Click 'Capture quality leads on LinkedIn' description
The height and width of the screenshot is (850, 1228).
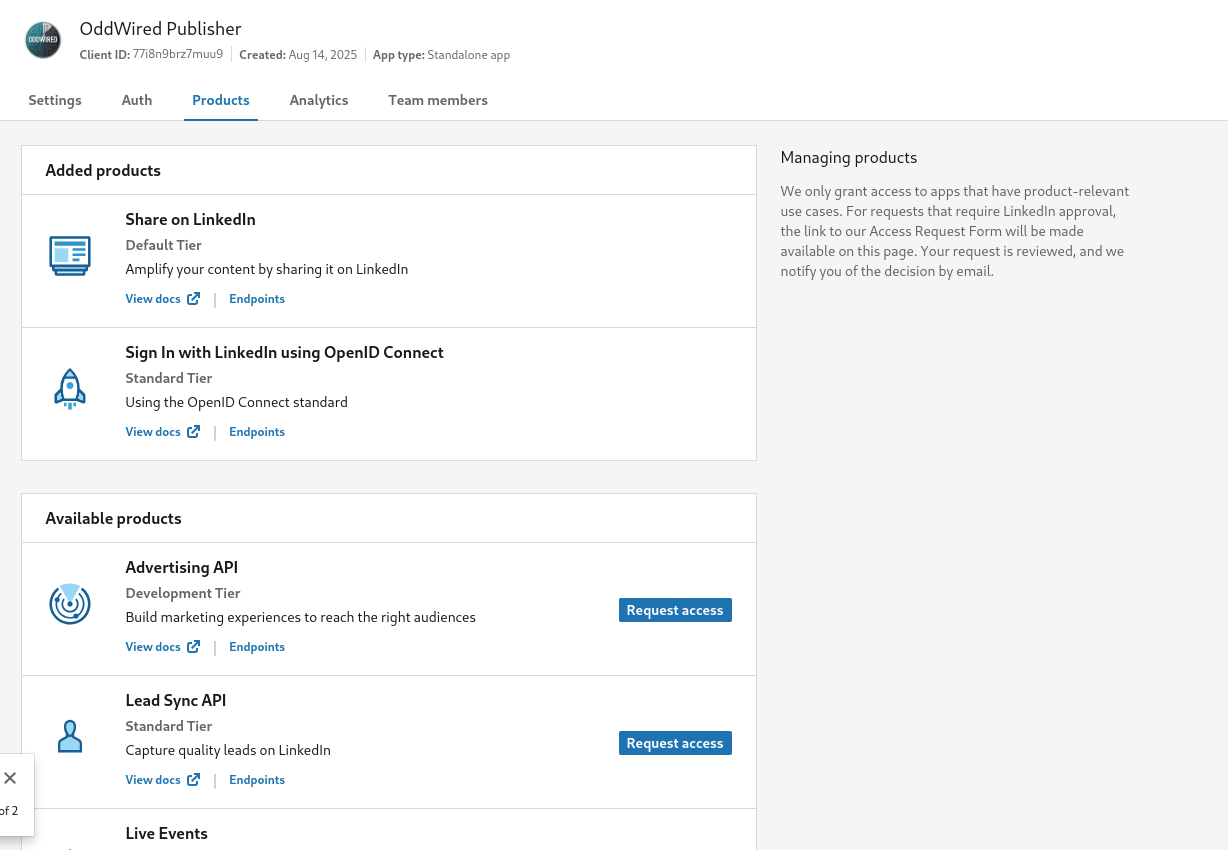228,751
